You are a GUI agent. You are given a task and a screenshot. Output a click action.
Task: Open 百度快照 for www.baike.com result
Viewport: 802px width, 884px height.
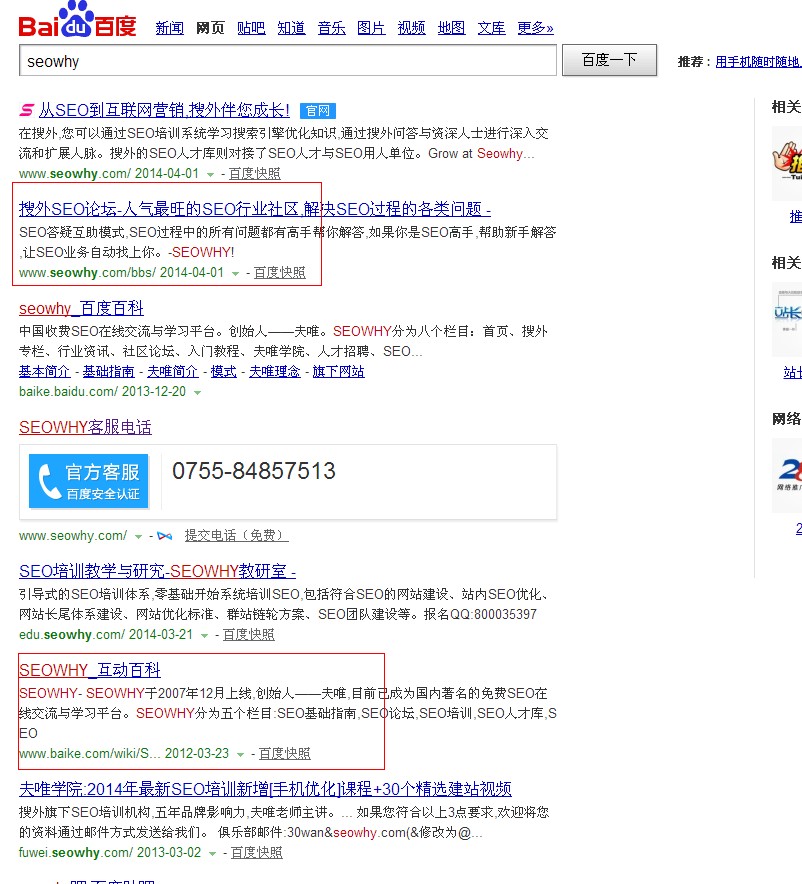(285, 754)
